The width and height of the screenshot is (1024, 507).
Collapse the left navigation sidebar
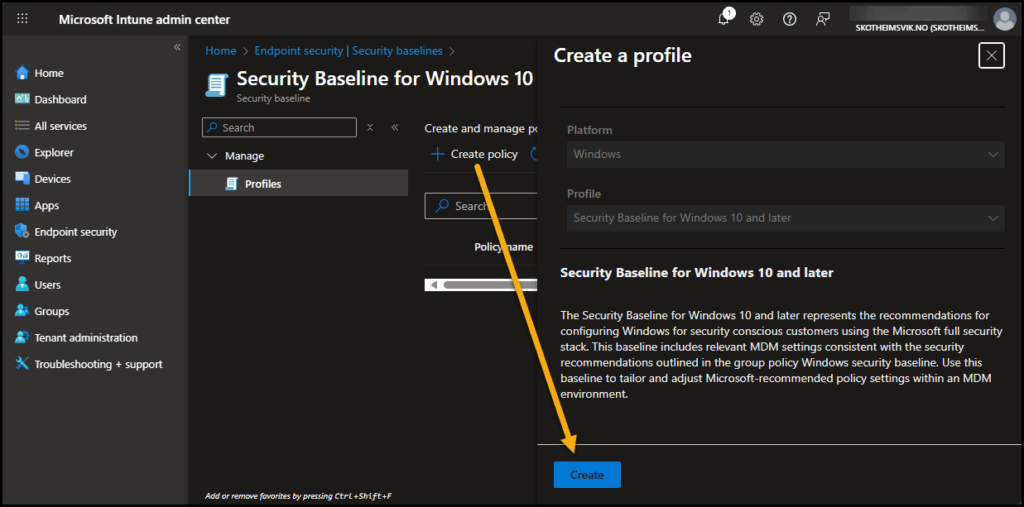(176, 48)
